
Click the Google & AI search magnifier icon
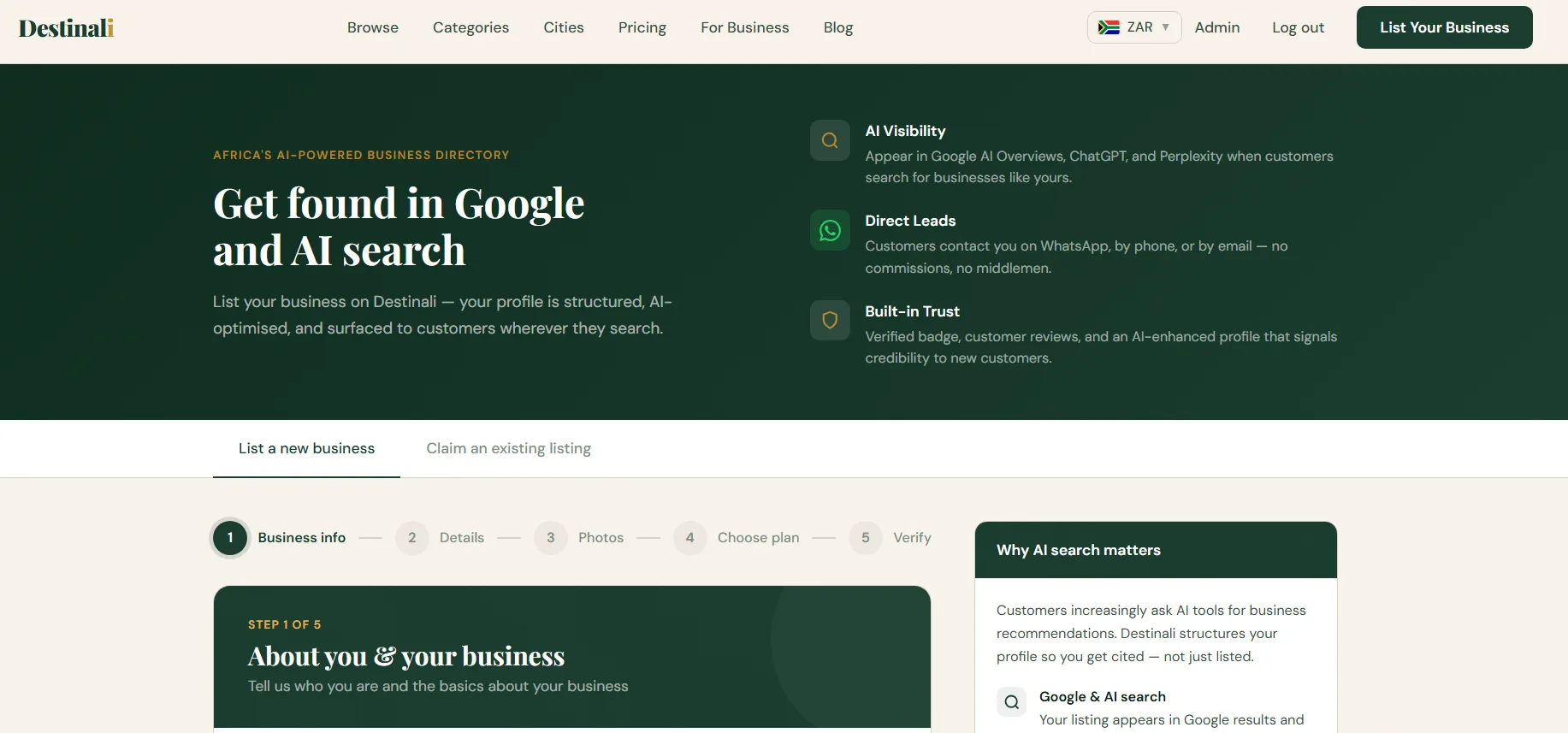(x=1011, y=702)
